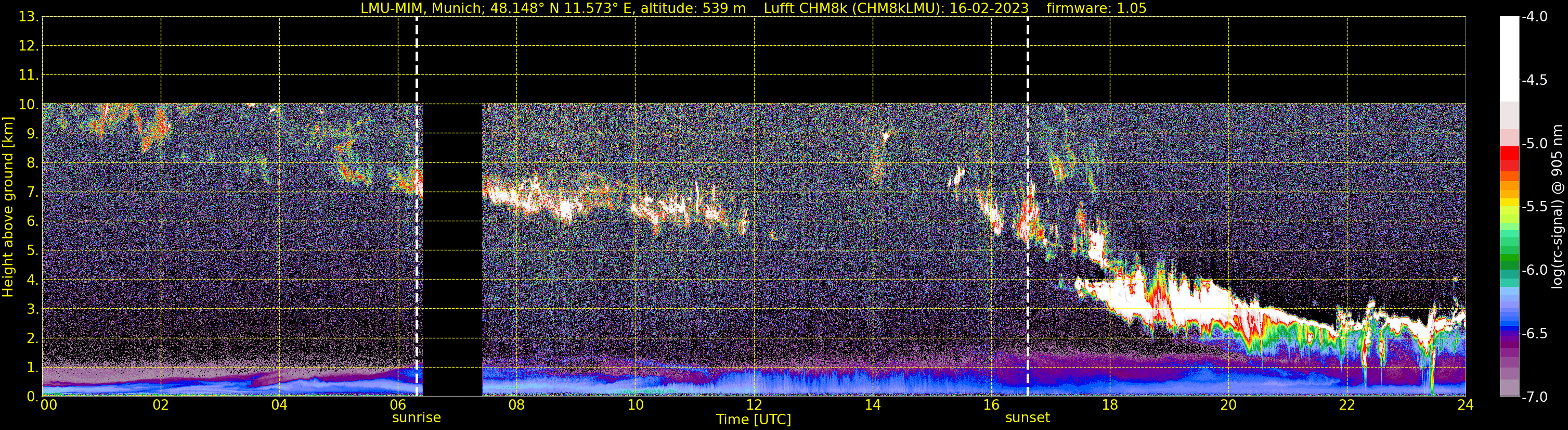Image resolution: width=1568 pixels, height=430 pixels.
Task: Click the '-5.5' colorbar tick label
Action: point(1534,207)
